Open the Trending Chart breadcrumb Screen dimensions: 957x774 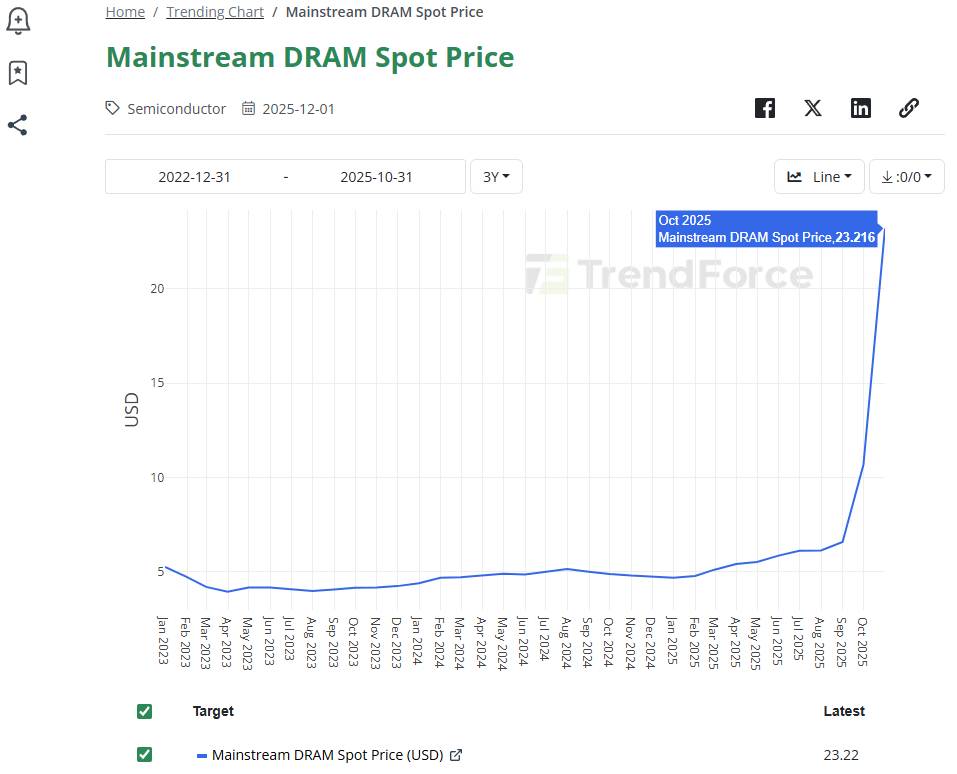(215, 12)
